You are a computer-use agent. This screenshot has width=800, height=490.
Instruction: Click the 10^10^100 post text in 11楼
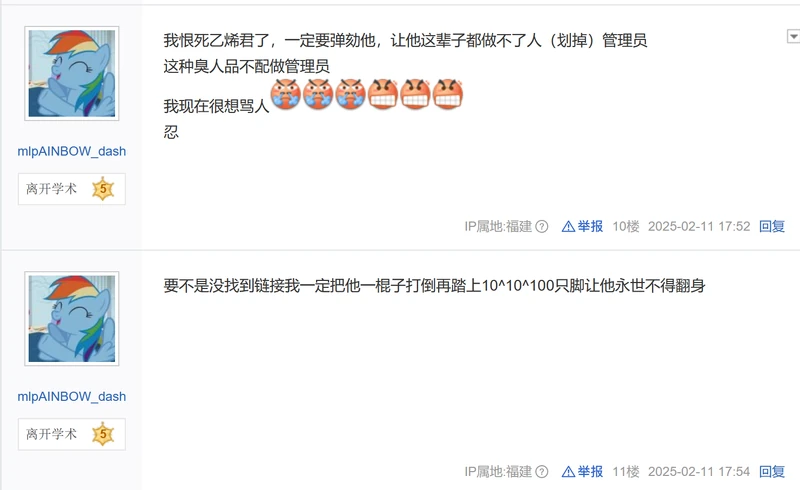(x=434, y=285)
